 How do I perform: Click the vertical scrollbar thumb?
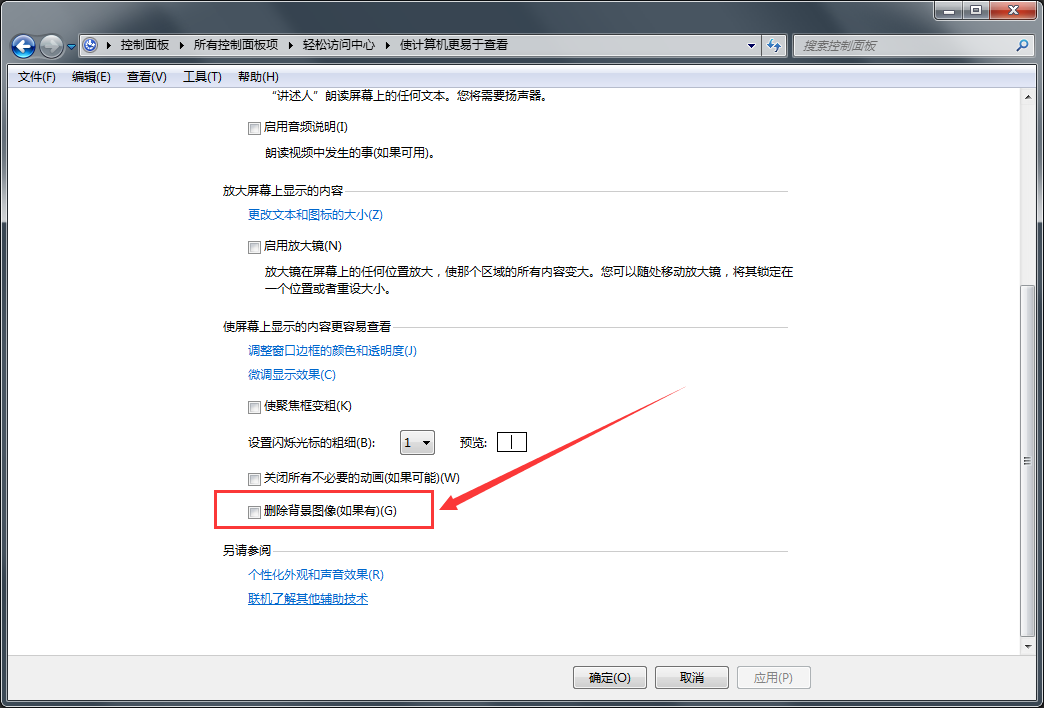[1027, 460]
